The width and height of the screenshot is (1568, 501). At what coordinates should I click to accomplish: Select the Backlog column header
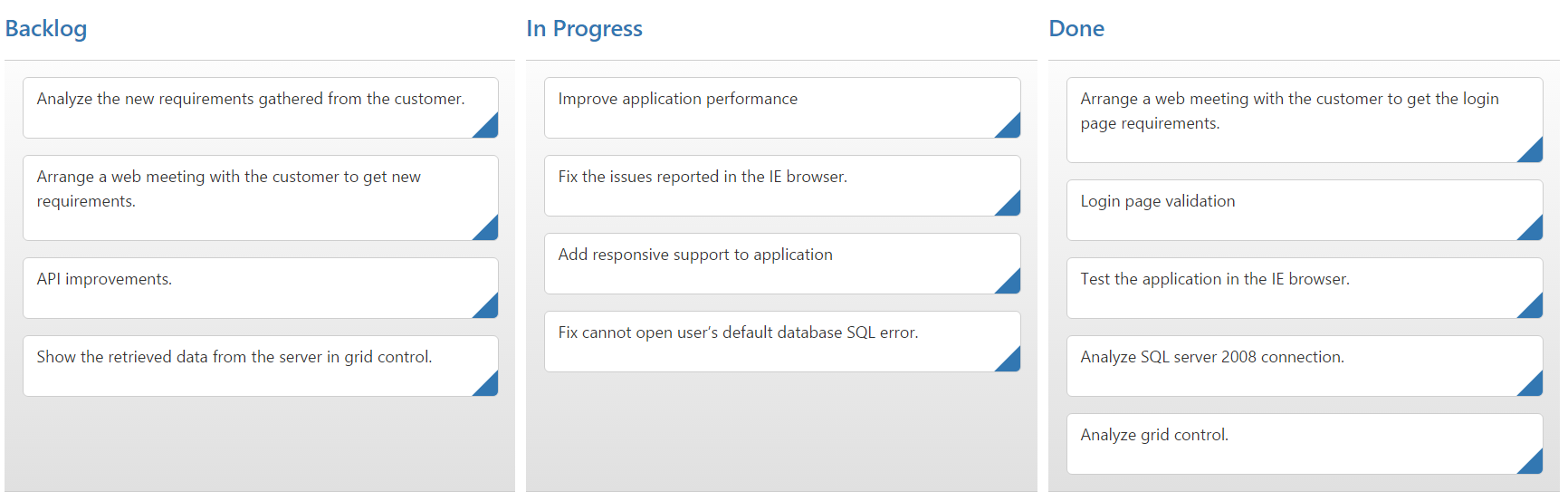pyautogui.click(x=46, y=29)
